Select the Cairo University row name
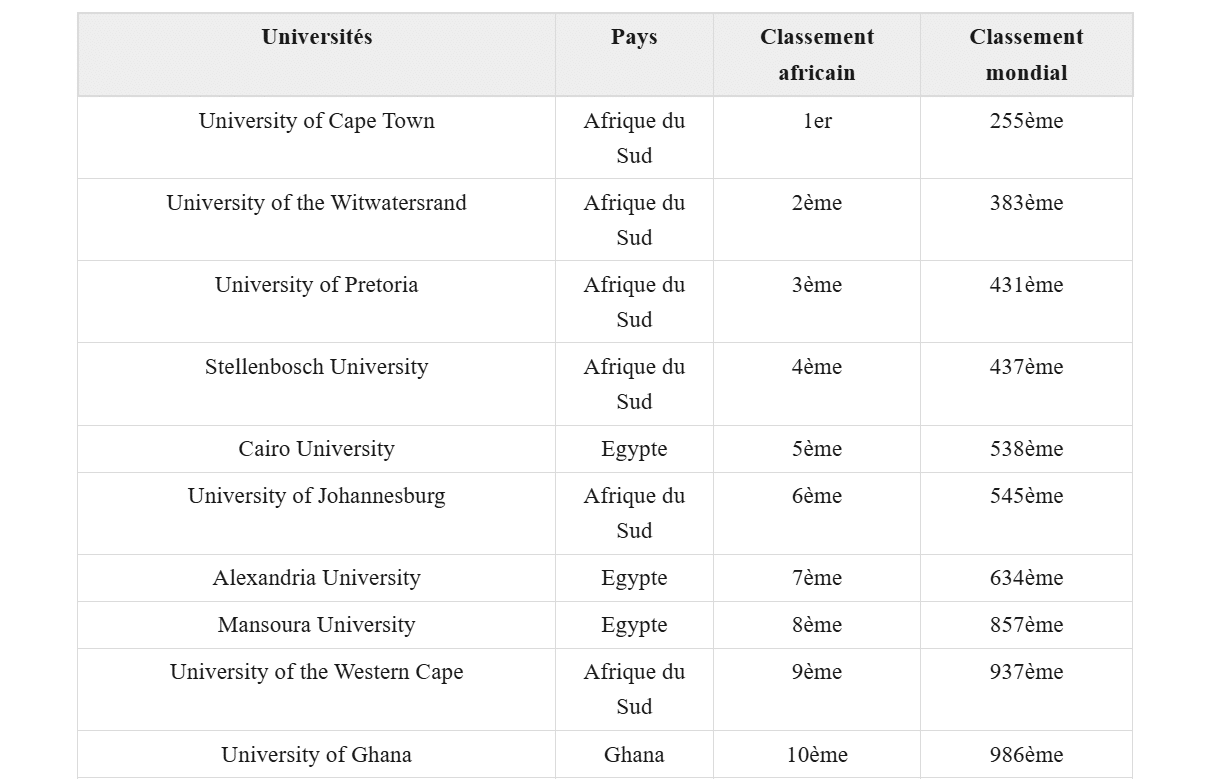 click(x=317, y=449)
